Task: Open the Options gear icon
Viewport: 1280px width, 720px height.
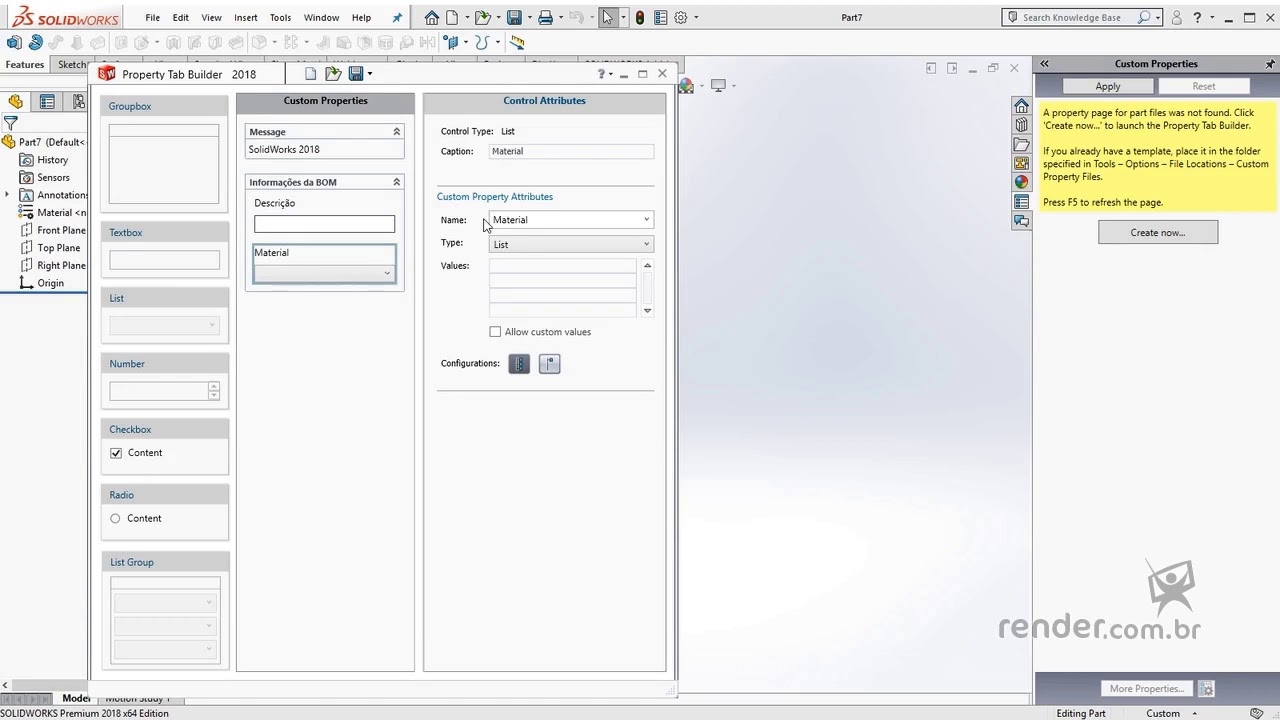Action: point(681,17)
